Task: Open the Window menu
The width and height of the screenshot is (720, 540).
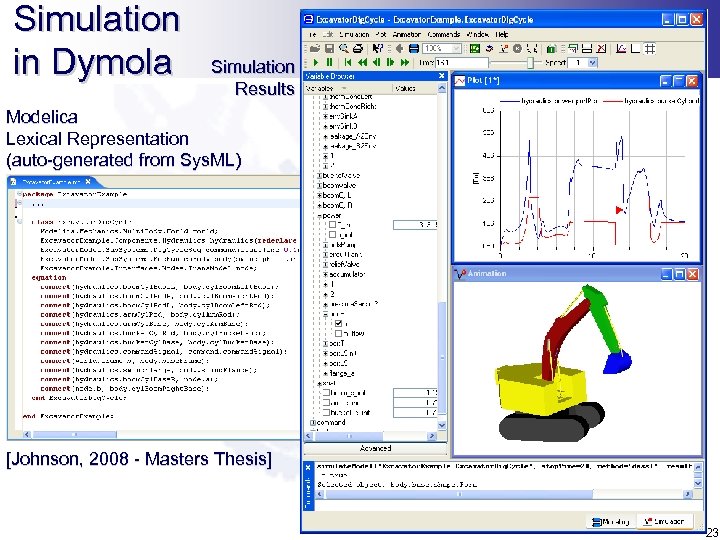Action: 478,34
